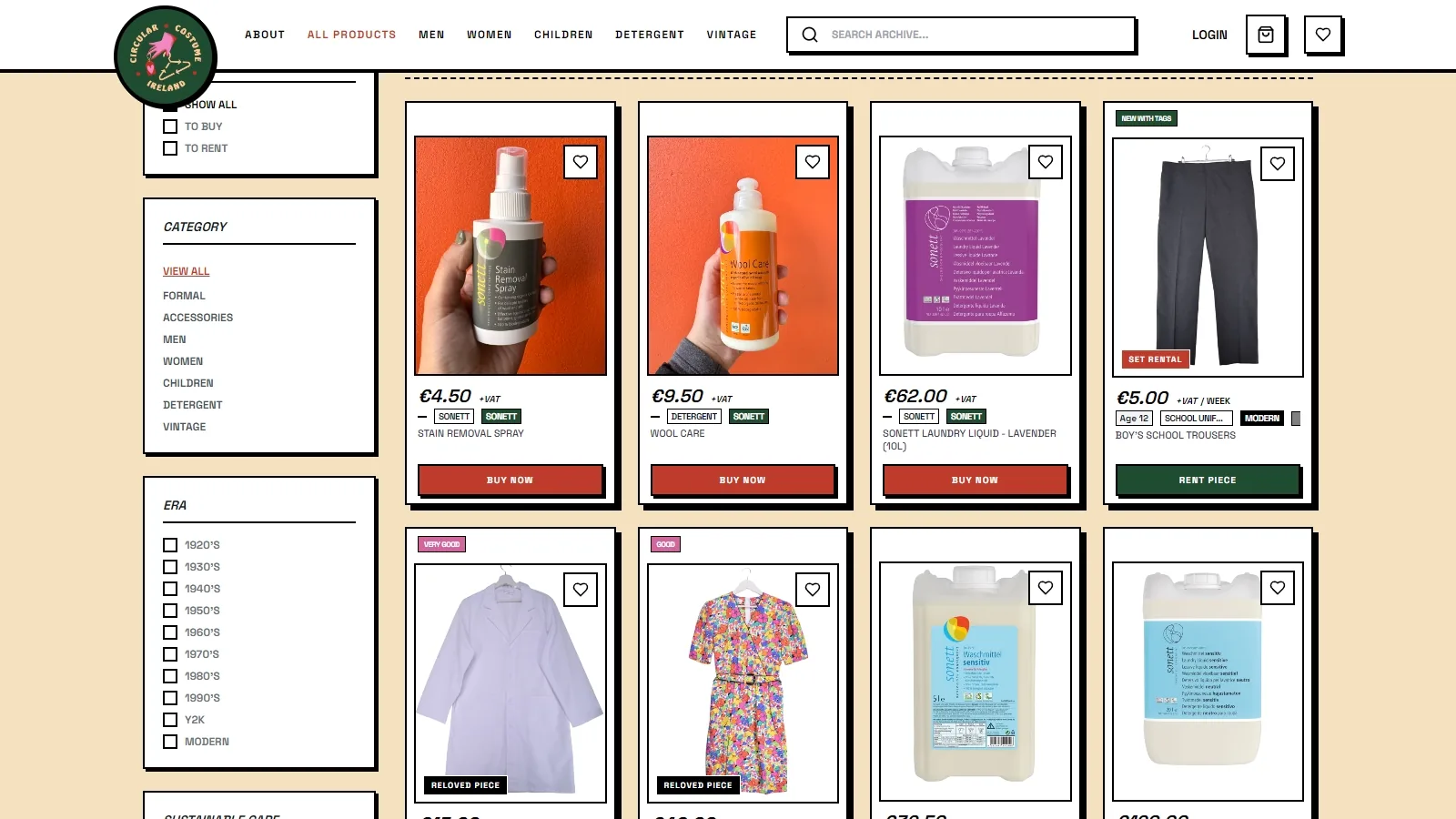Screen dimensions: 1456x819
Task: Select View All category link
Action: pyautogui.click(x=186, y=271)
